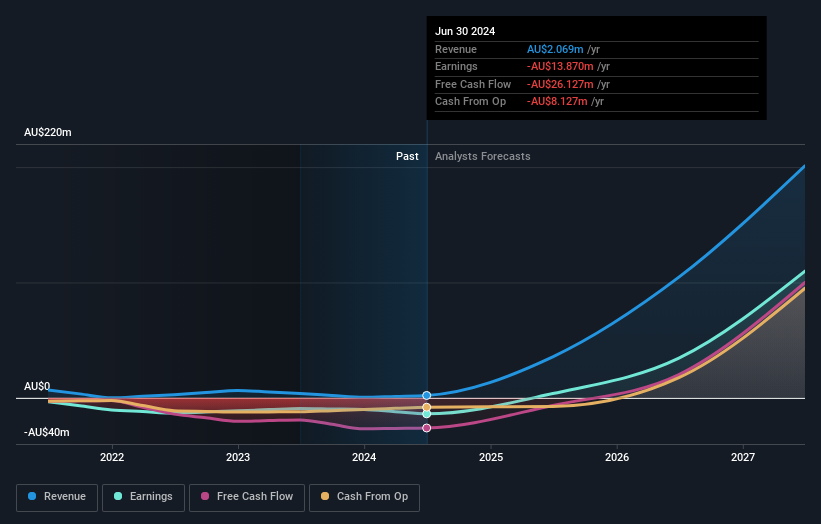Image resolution: width=821 pixels, height=524 pixels.
Task: Click the -AU$26.127m free cash flow value
Action: tap(560, 84)
